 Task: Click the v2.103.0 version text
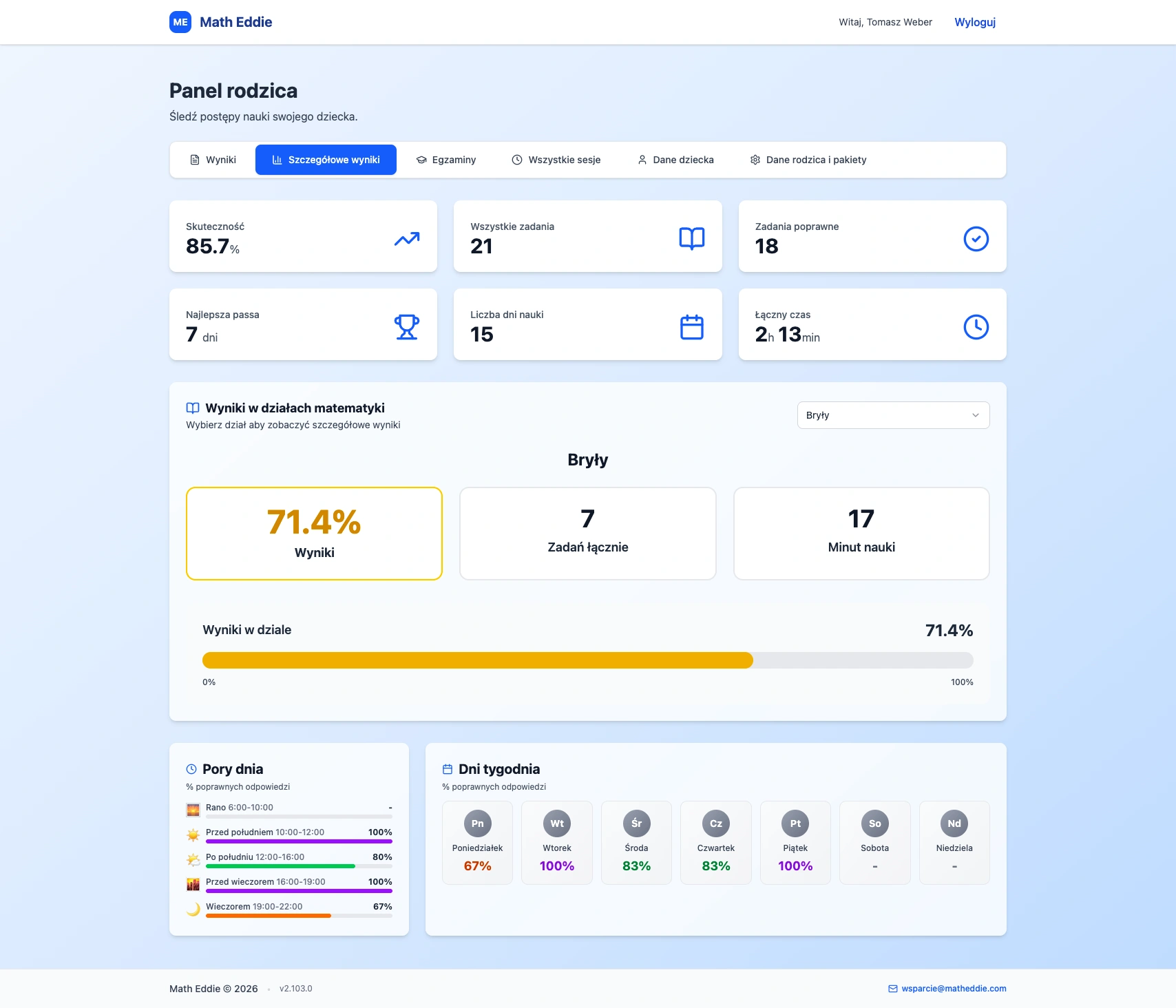pyautogui.click(x=296, y=989)
